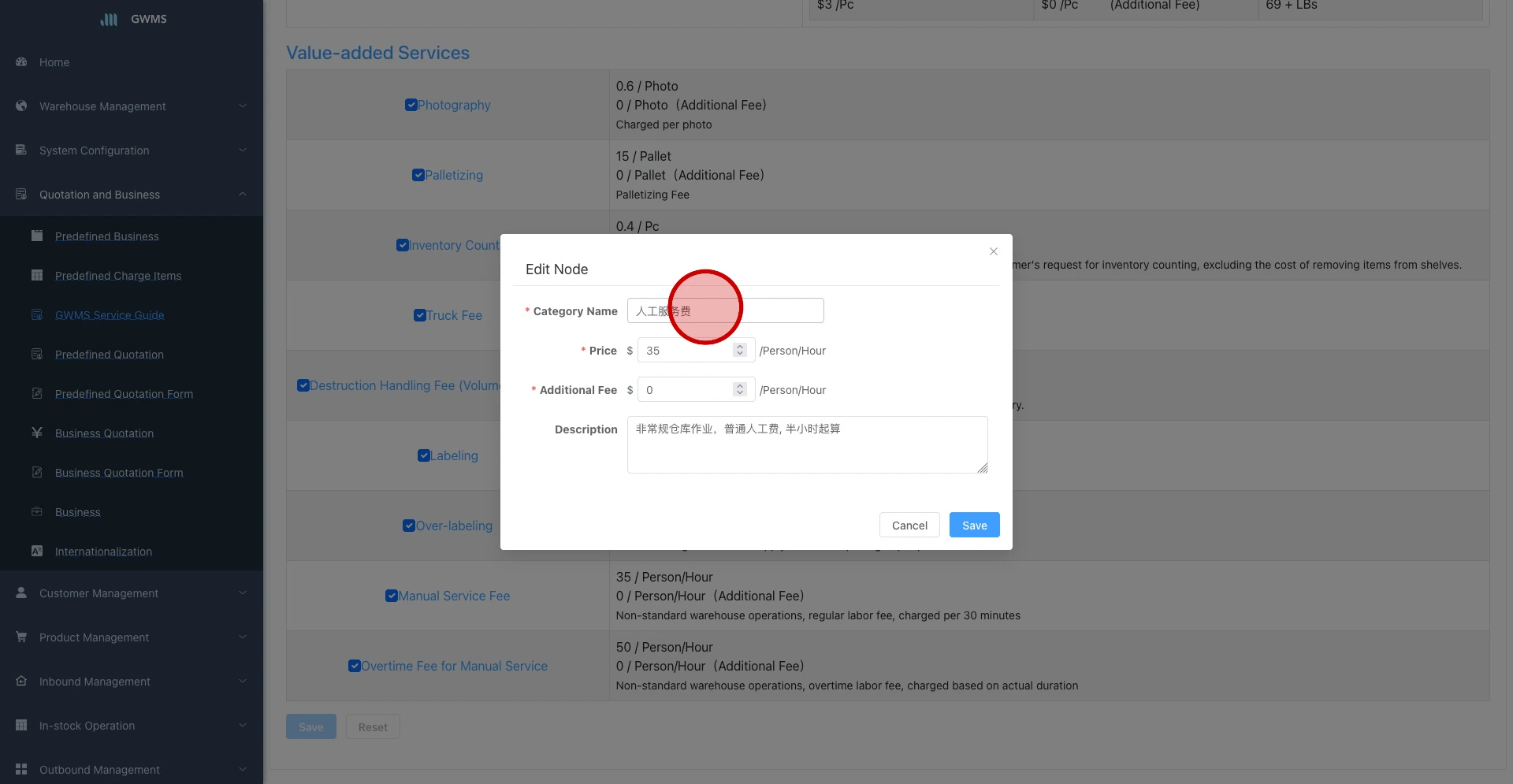Click the GWMS Service Guide icon

click(x=37, y=314)
